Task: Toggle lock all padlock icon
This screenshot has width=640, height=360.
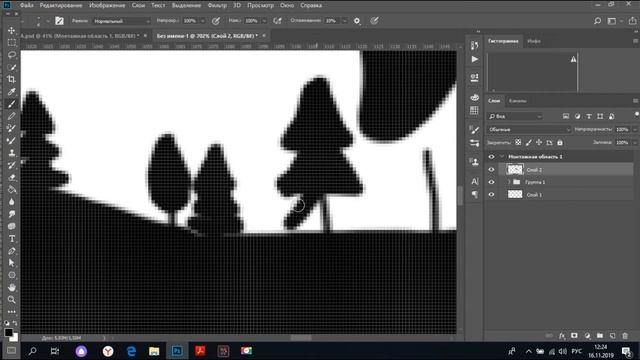Action: pos(560,142)
